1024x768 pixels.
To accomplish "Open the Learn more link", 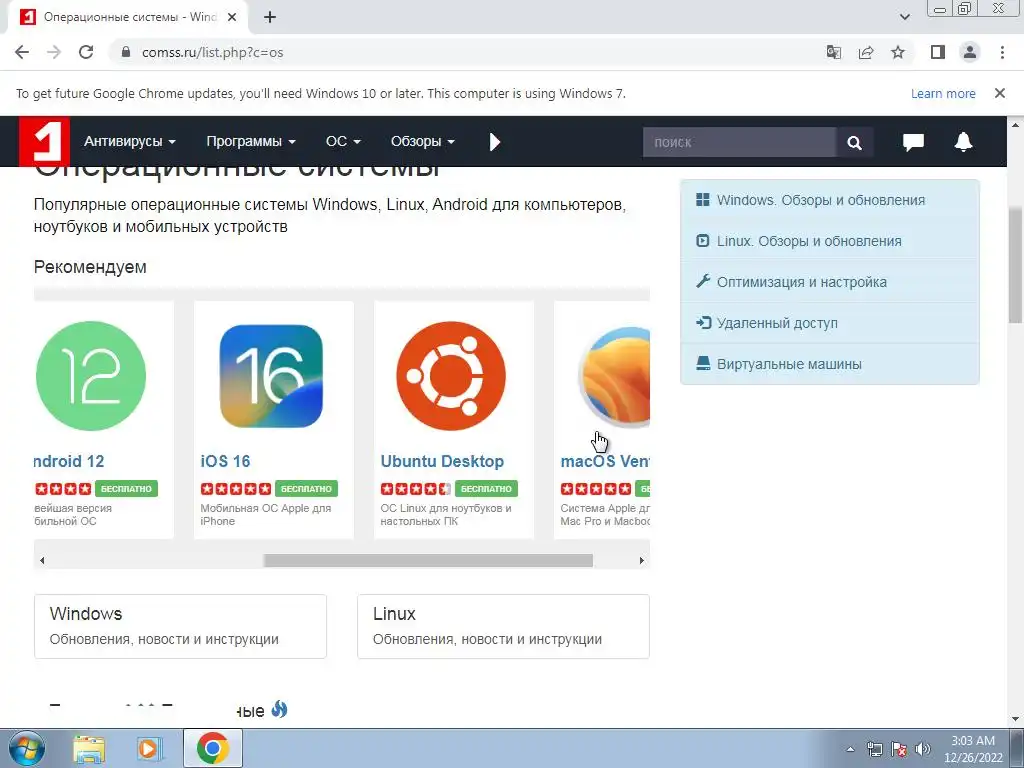I will [943, 93].
